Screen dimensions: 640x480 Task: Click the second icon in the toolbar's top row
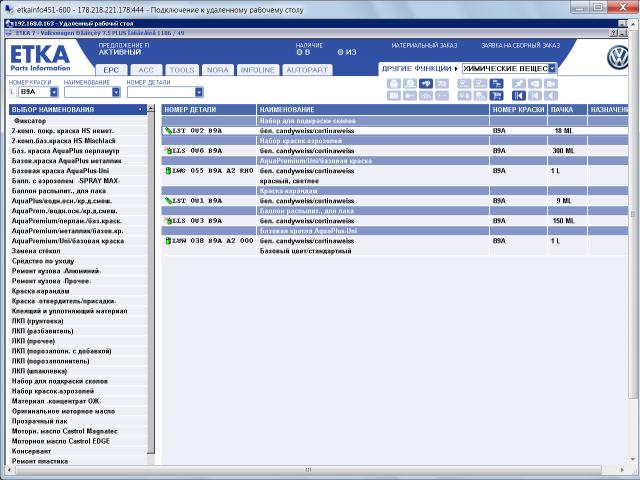click(x=410, y=84)
